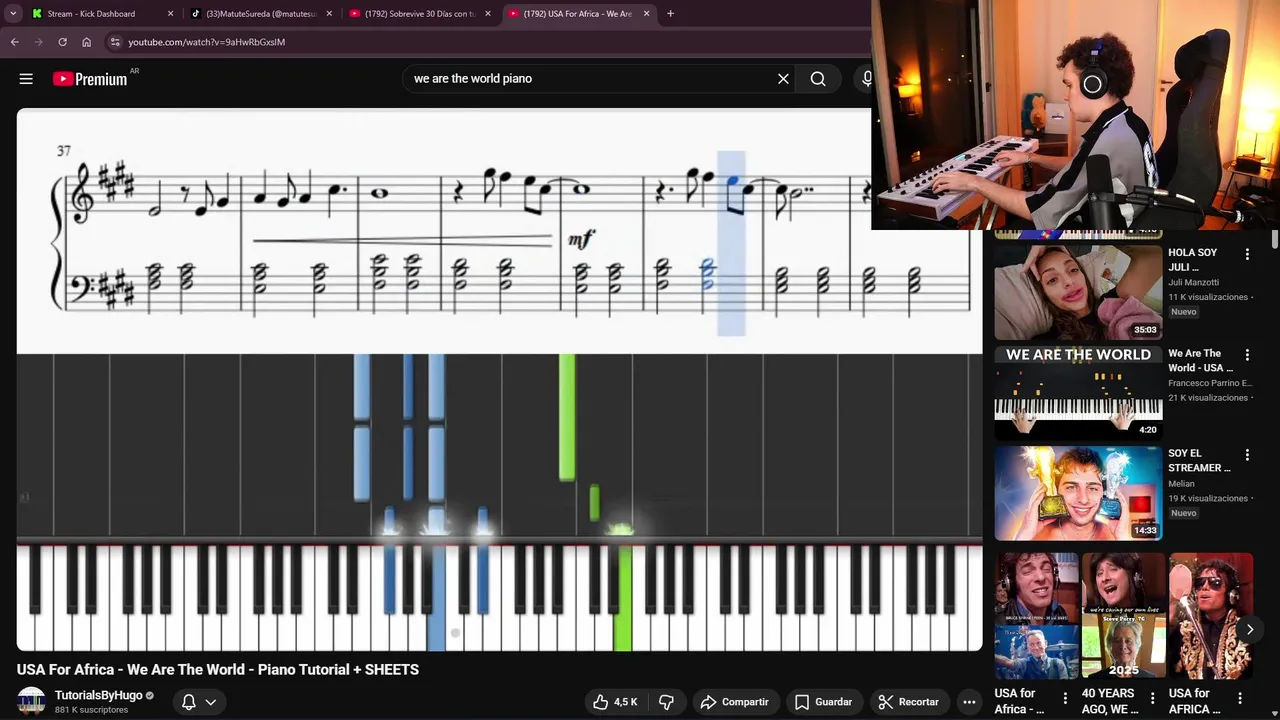Screen dimensions: 1280x720
Task: Click the Francesco Parrino channel name
Action: point(1210,383)
